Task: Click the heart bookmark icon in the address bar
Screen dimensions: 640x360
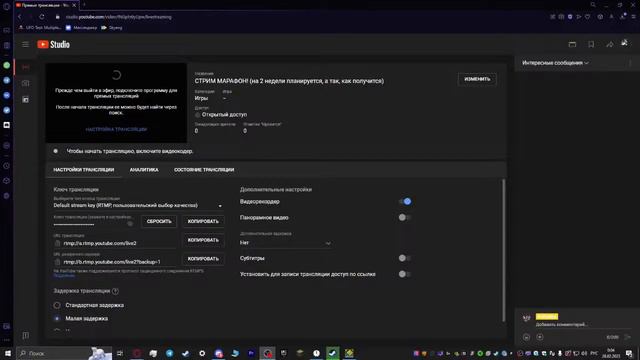Action: coord(588,17)
